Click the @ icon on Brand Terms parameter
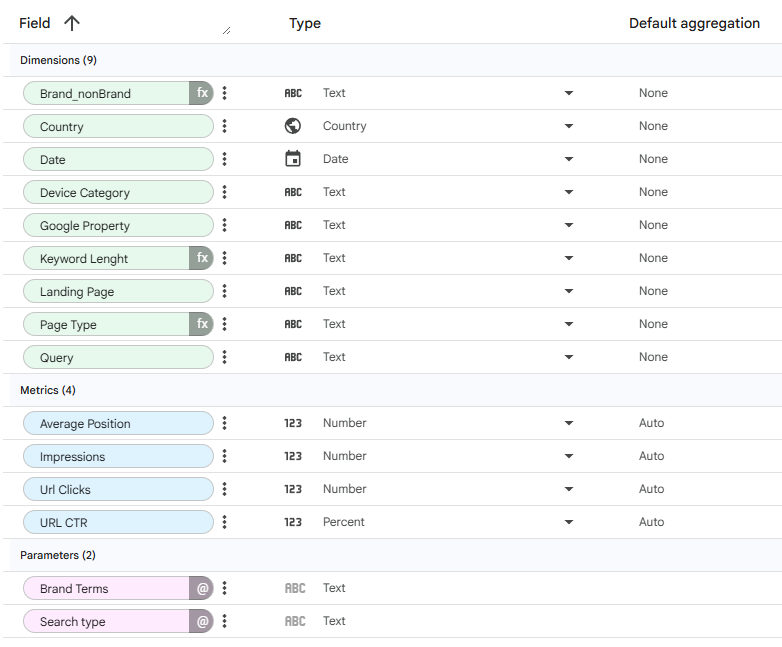Screen dimensions: 782x647 [202, 588]
